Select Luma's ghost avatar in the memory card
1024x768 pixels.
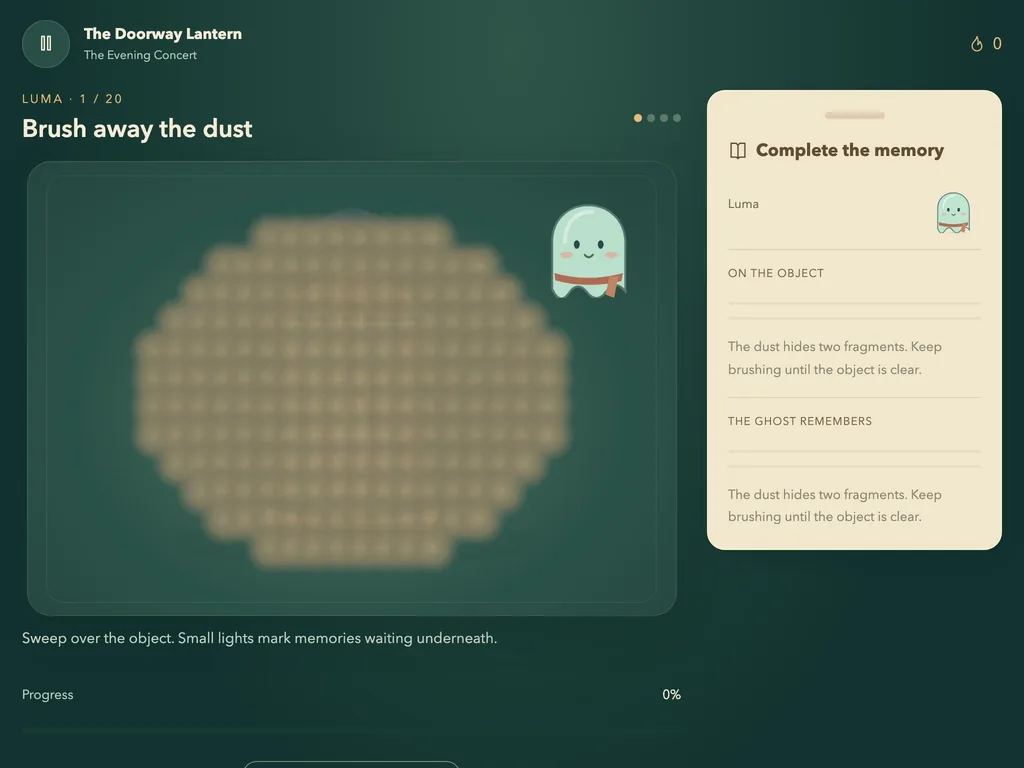coord(953,212)
